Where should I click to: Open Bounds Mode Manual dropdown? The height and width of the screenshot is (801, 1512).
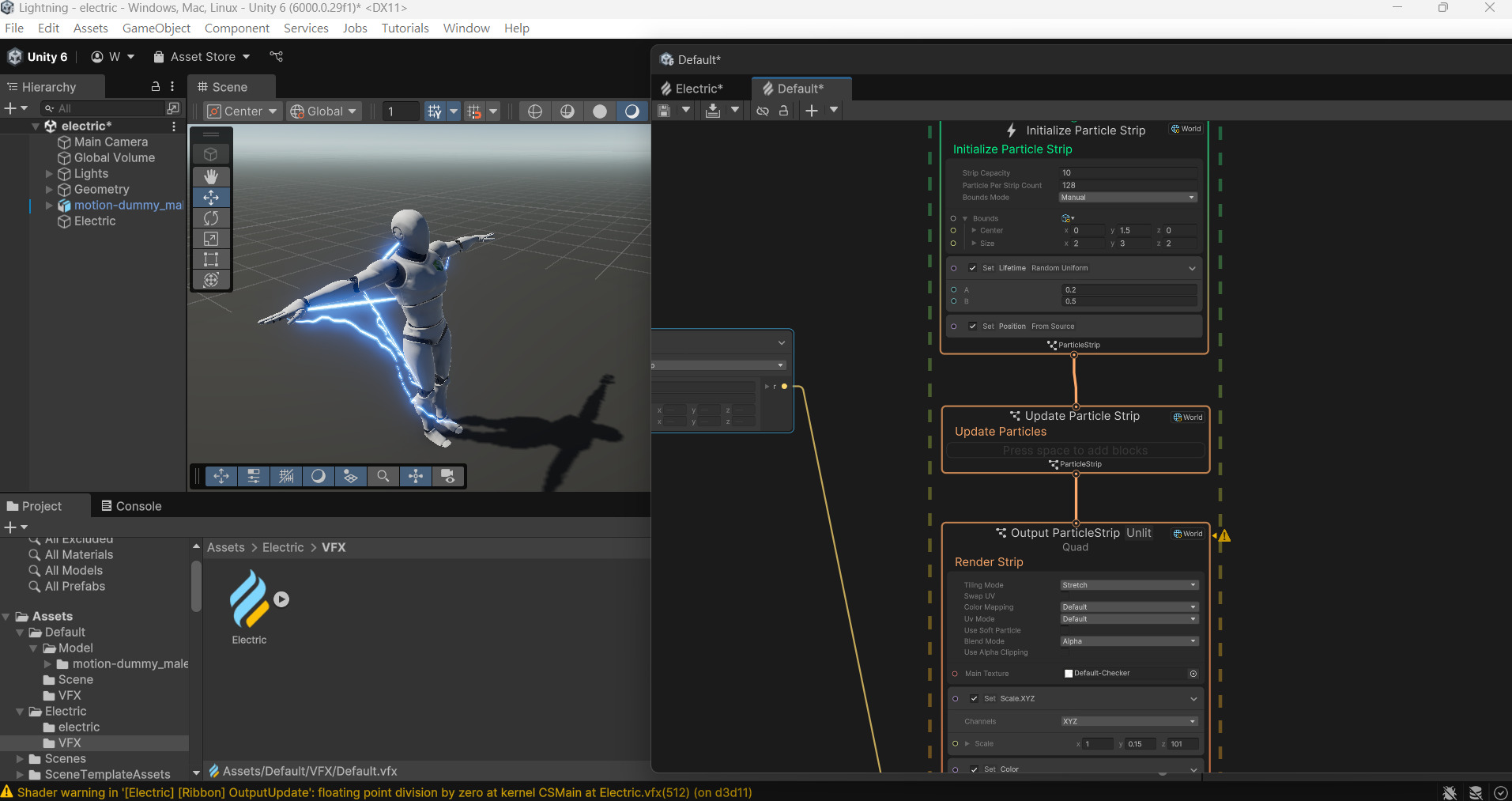(1128, 198)
